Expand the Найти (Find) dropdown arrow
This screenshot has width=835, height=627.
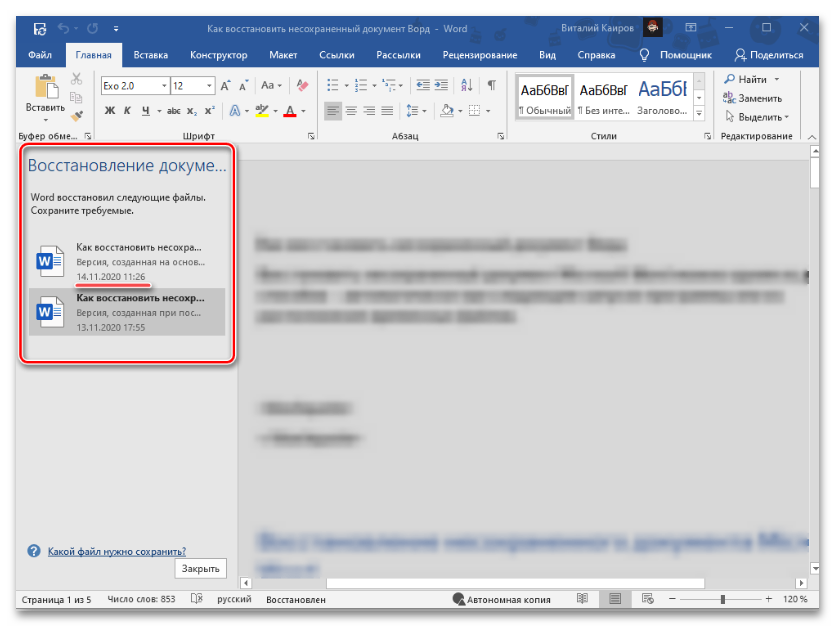[776, 79]
